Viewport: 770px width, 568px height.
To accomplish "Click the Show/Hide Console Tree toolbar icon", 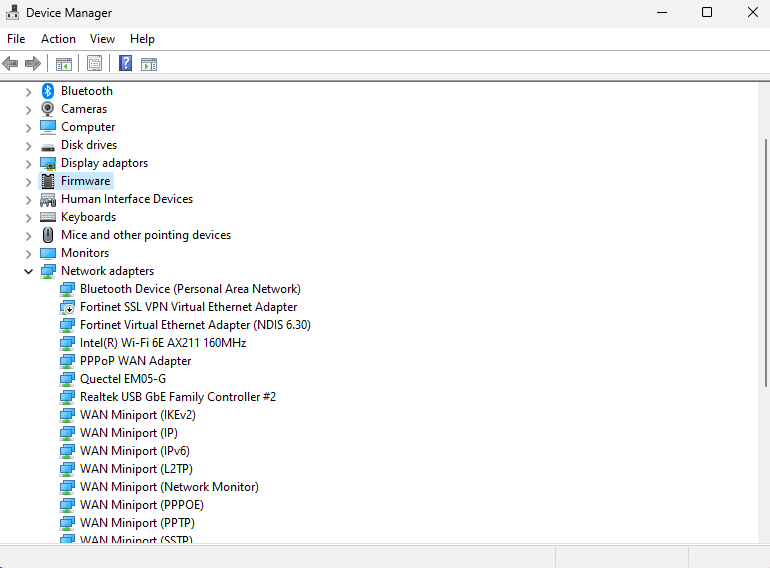I will pos(64,64).
